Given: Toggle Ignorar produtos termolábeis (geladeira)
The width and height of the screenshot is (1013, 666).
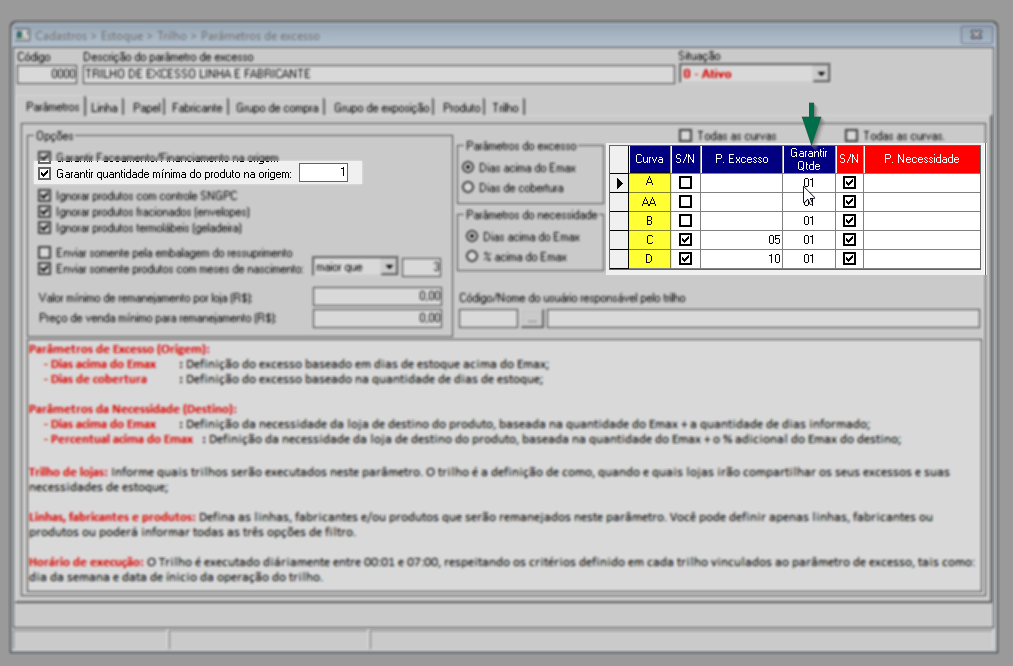Looking at the screenshot, I should pos(44,227).
